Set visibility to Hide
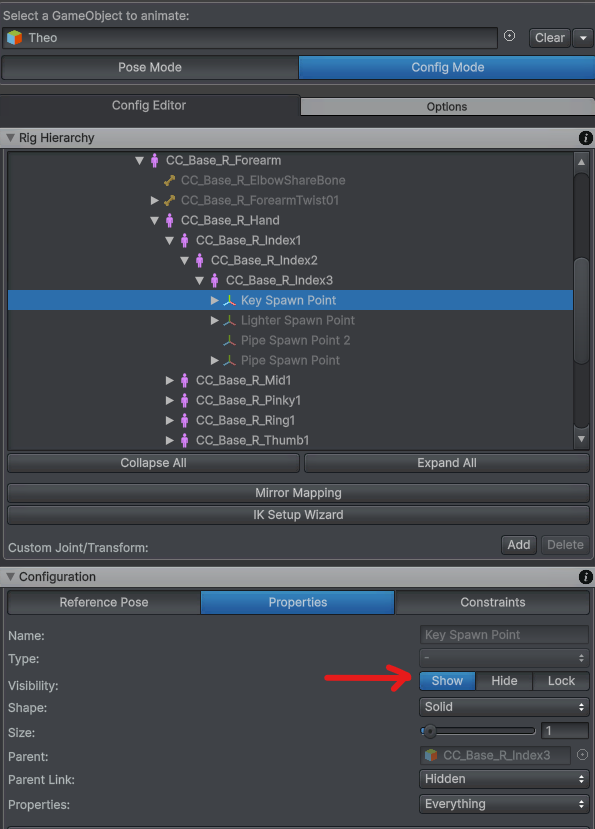Screen dimensions: 595x829 (504, 681)
